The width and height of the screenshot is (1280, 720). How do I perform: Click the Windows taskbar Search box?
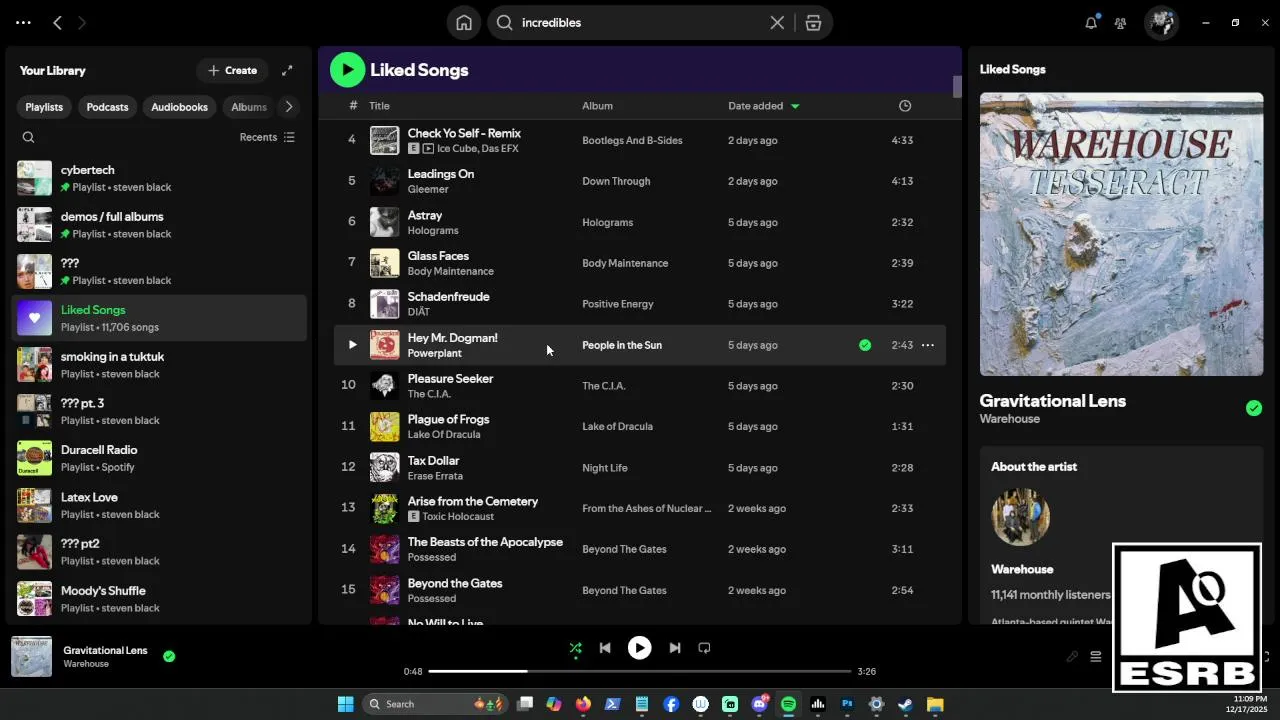pos(436,704)
